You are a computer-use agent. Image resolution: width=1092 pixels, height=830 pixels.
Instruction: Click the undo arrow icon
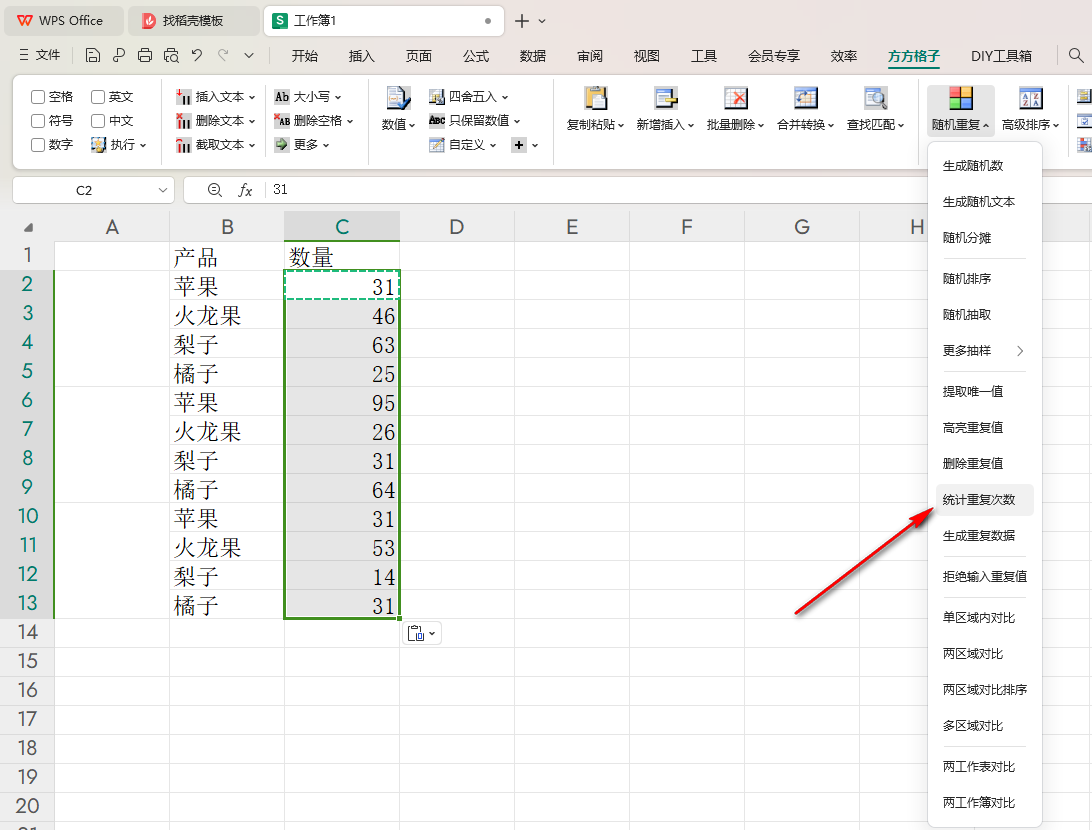click(197, 56)
